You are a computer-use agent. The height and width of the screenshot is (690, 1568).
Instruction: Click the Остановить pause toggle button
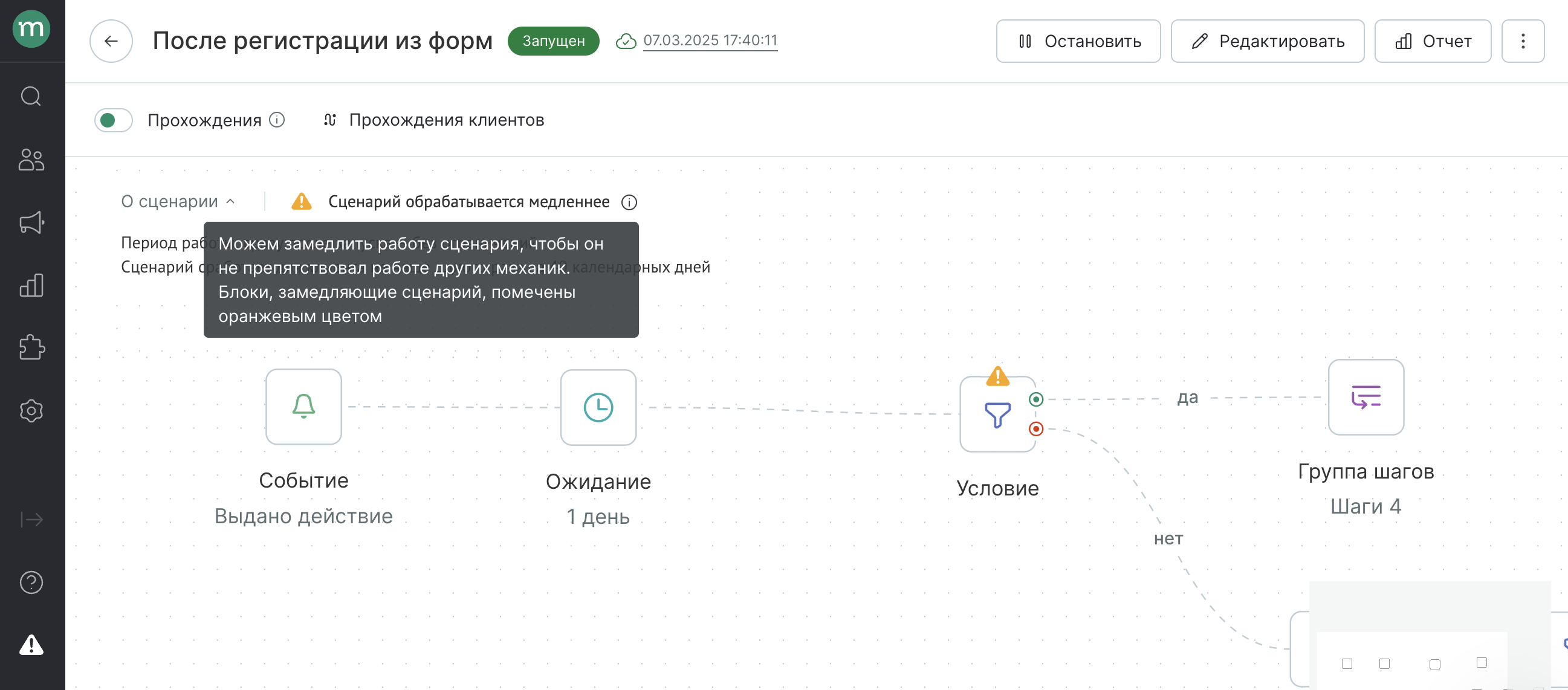click(1078, 41)
